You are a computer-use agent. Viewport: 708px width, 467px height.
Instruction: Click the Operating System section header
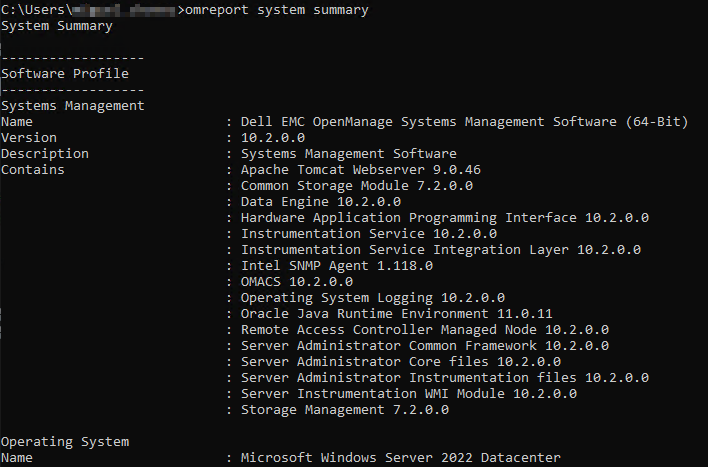pos(65,441)
